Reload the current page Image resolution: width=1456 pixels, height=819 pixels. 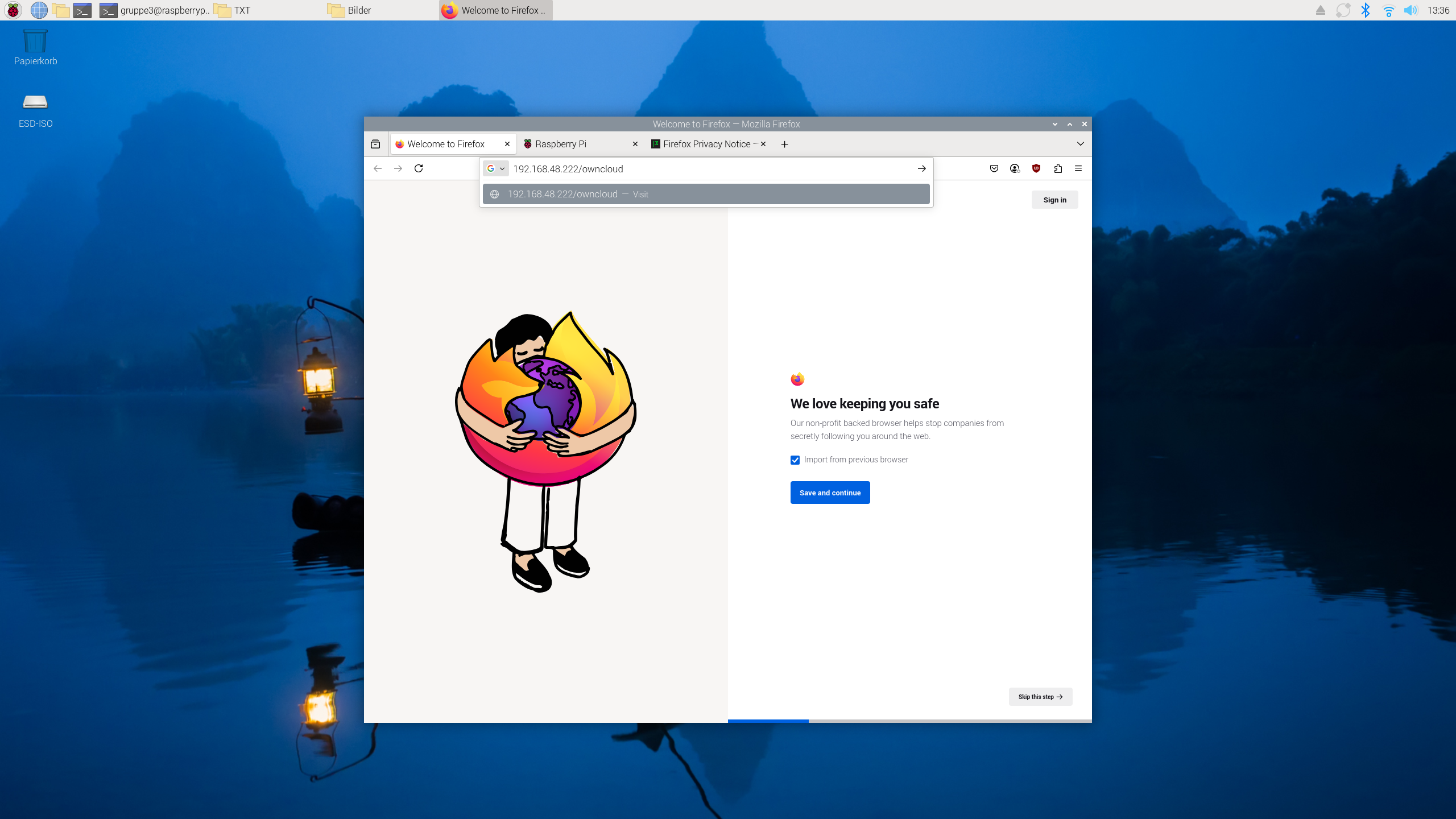click(x=419, y=168)
